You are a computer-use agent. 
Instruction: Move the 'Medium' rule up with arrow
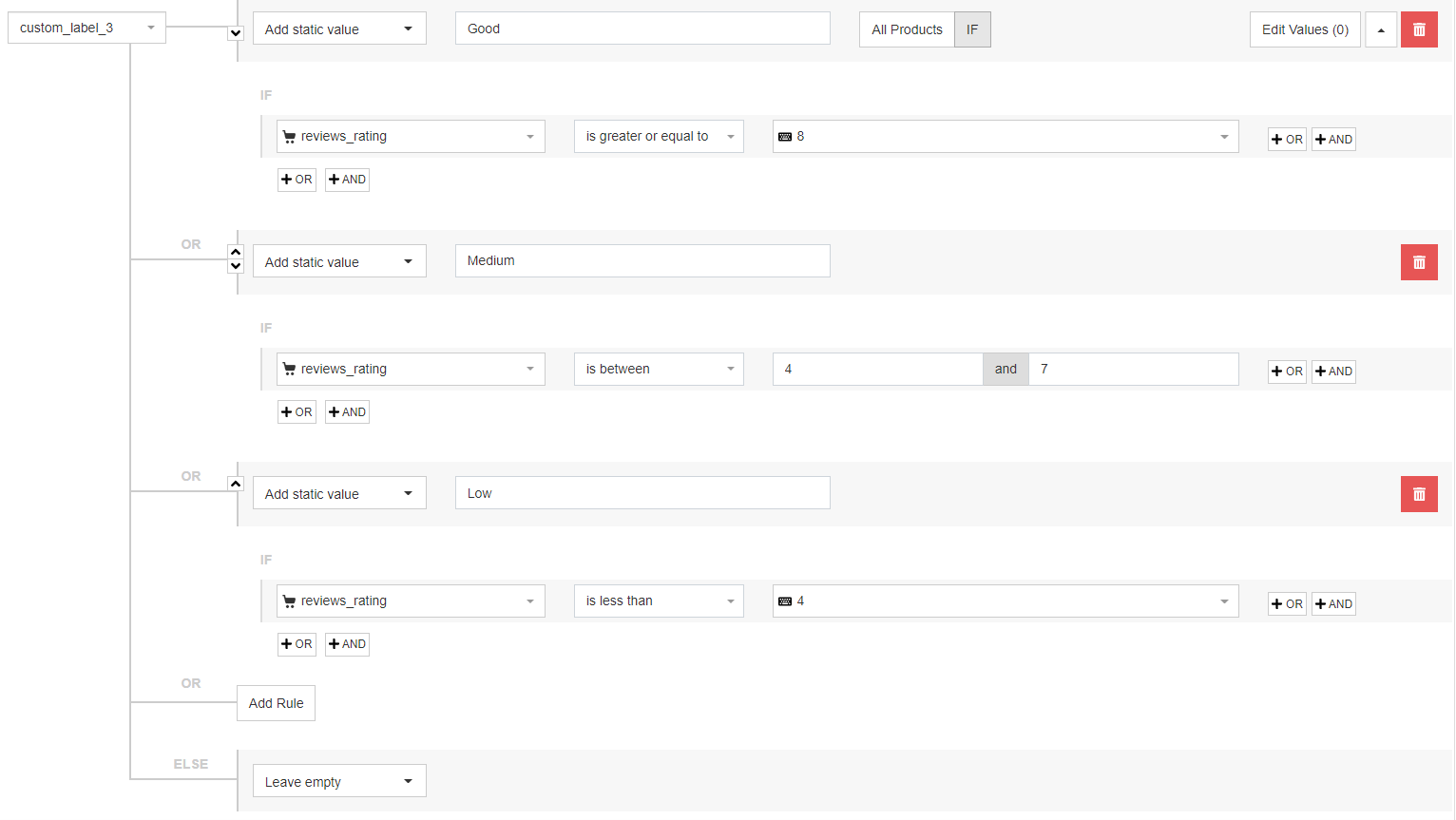coord(236,252)
